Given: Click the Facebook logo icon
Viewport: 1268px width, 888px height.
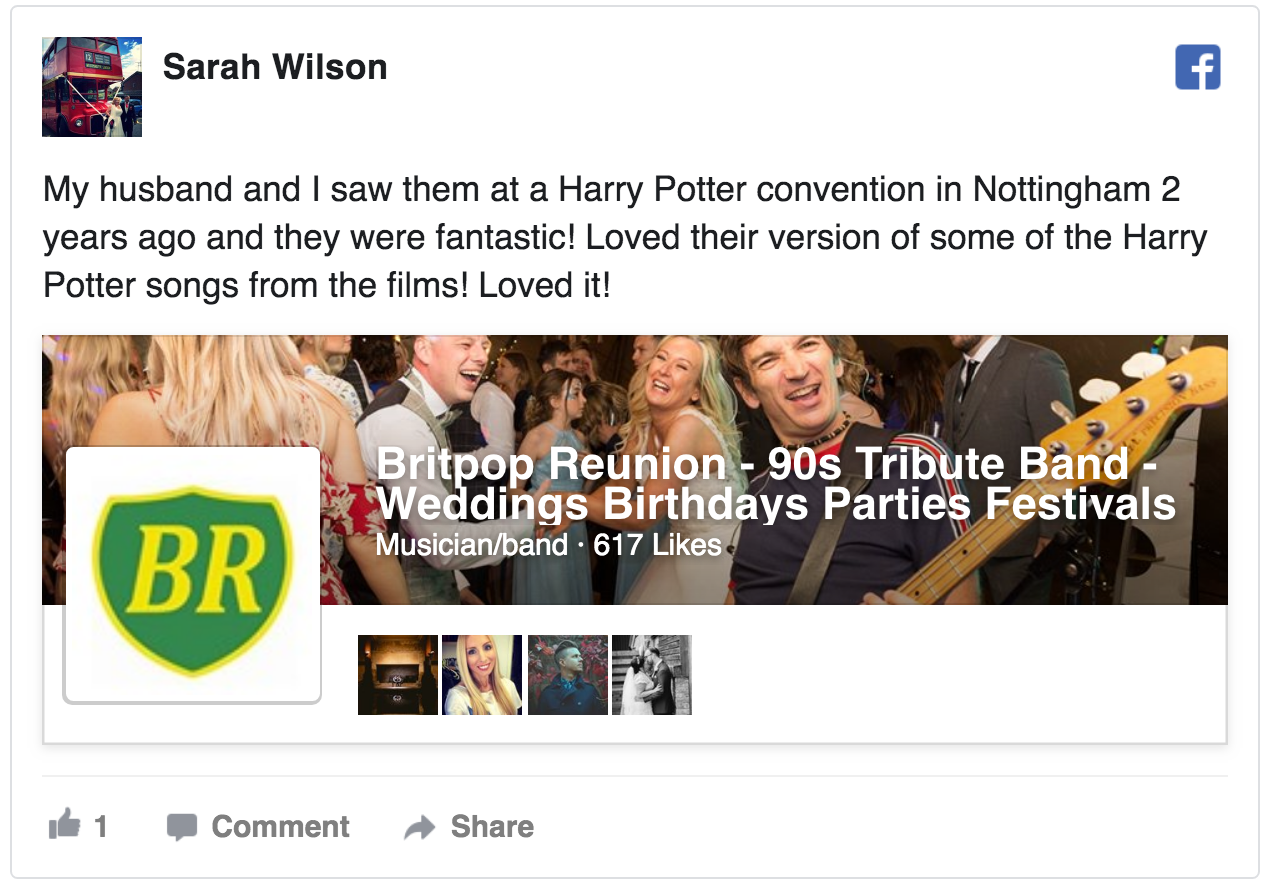Looking at the screenshot, I should coord(1197,68).
